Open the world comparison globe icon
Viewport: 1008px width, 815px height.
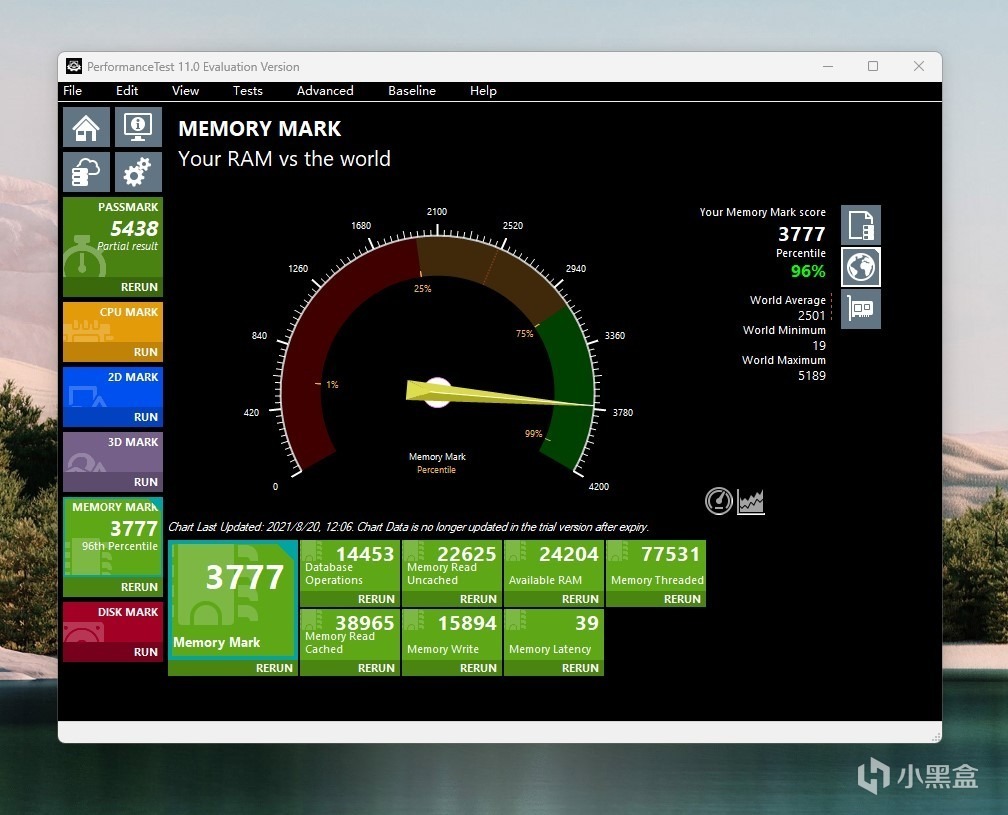[861, 267]
